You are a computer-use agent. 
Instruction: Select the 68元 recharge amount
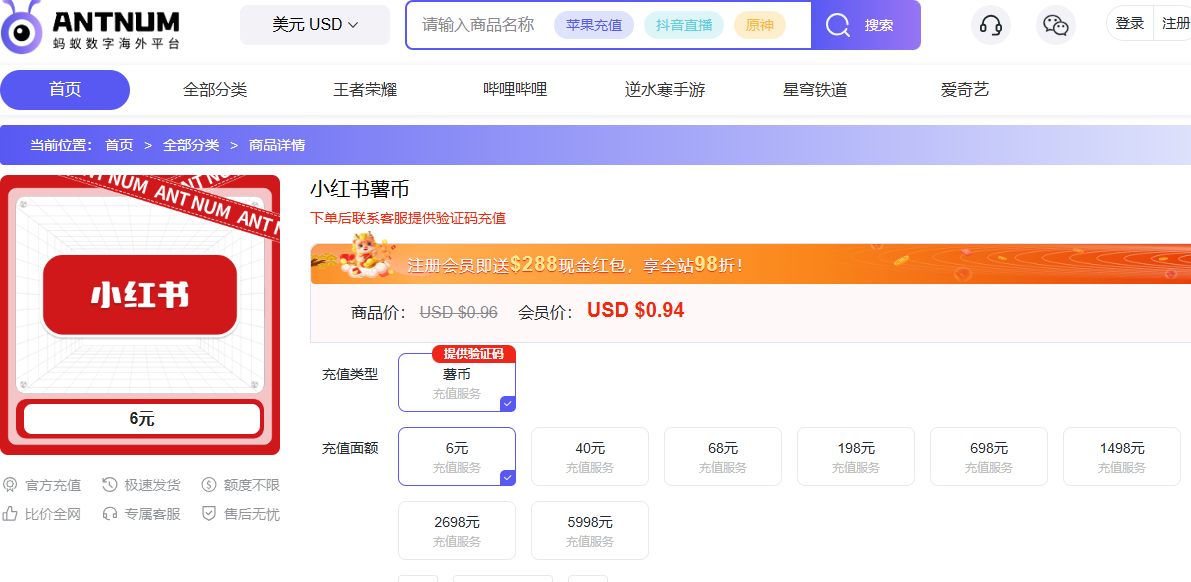tap(723, 457)
